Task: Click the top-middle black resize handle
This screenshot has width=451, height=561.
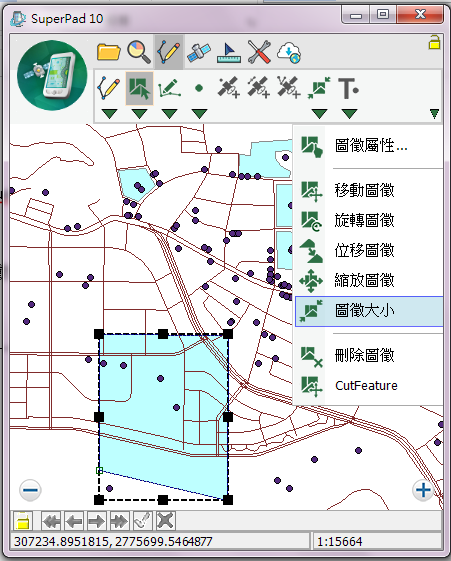Action: coord(163,334)
